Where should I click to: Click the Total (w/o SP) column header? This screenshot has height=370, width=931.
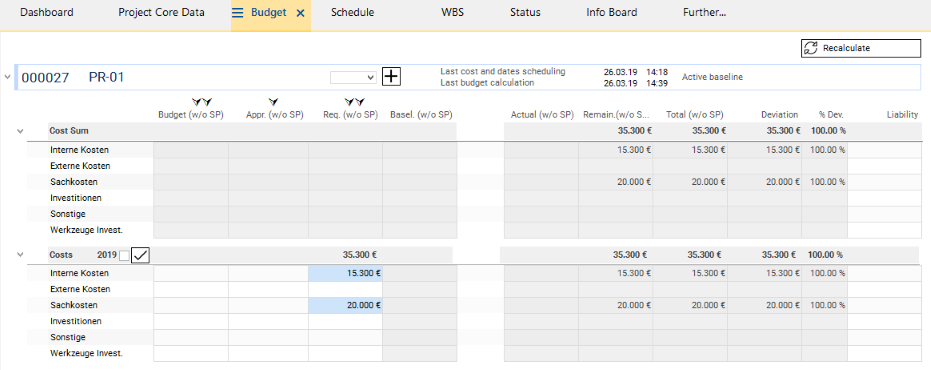(695, 115)
